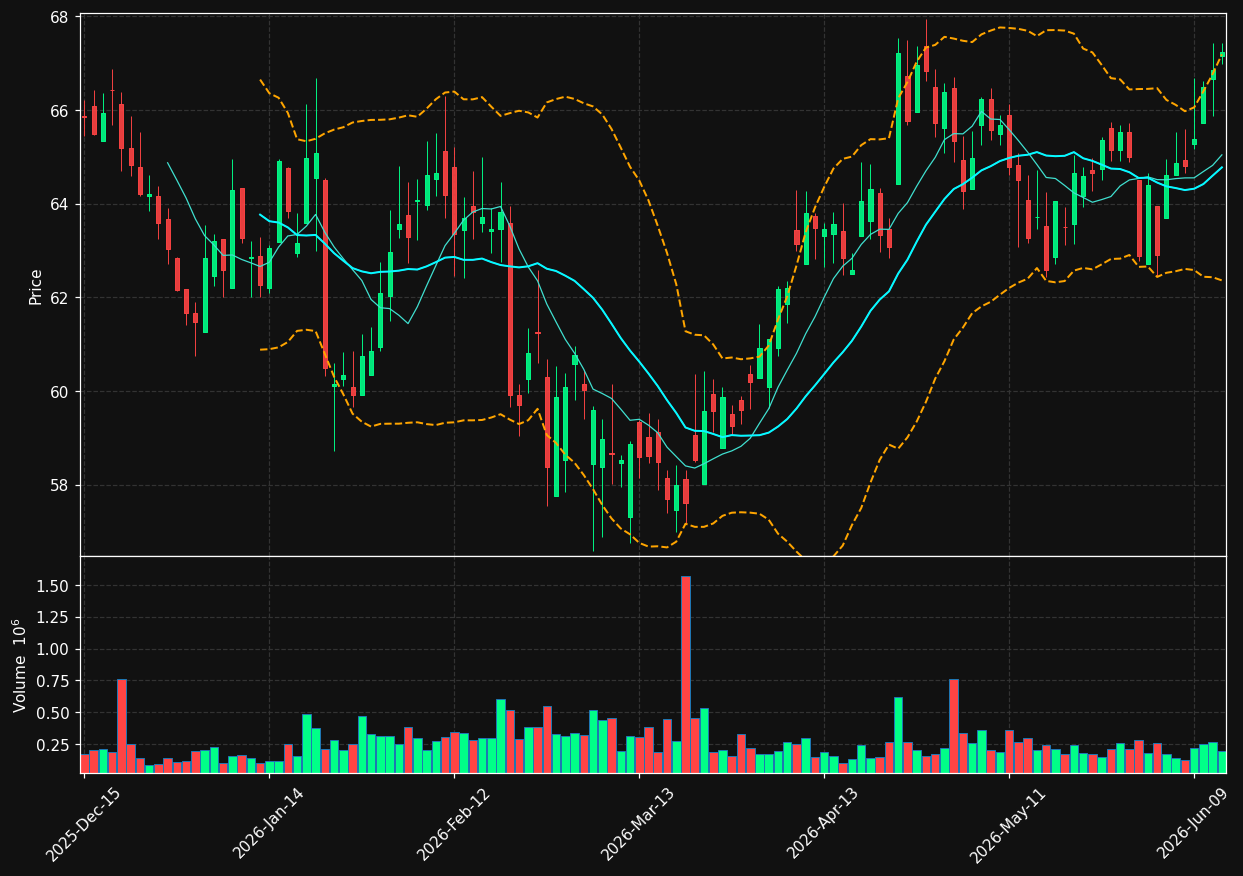The width and height of the screenshot is (1243, 876).
Task: Click the 1.25 volume axis tick
Action: 53,617
